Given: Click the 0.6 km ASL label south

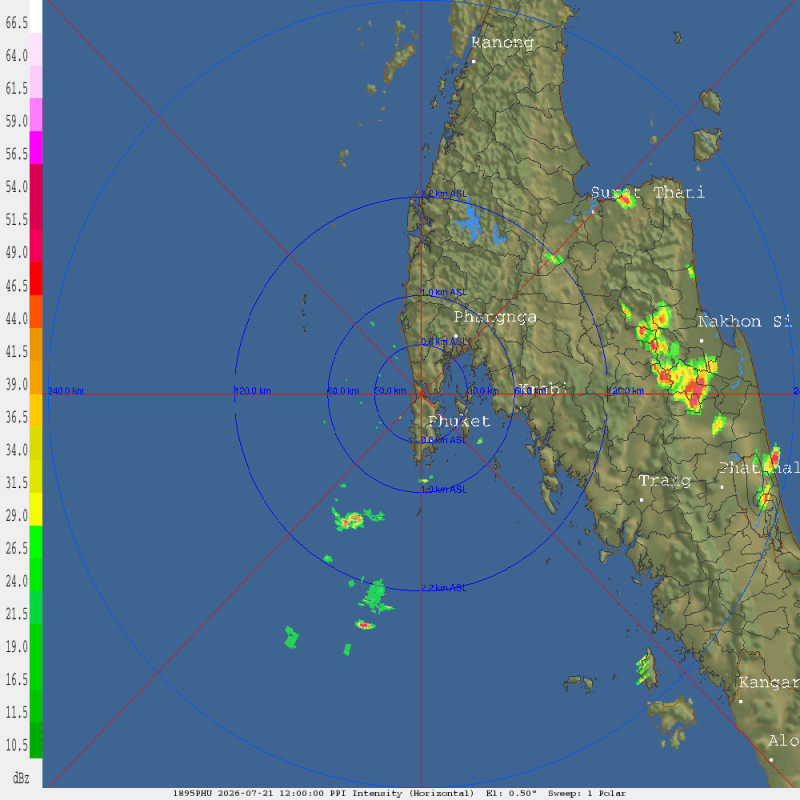Looking at the screenshot, I should pyautogui.click(x=444, y=440).
